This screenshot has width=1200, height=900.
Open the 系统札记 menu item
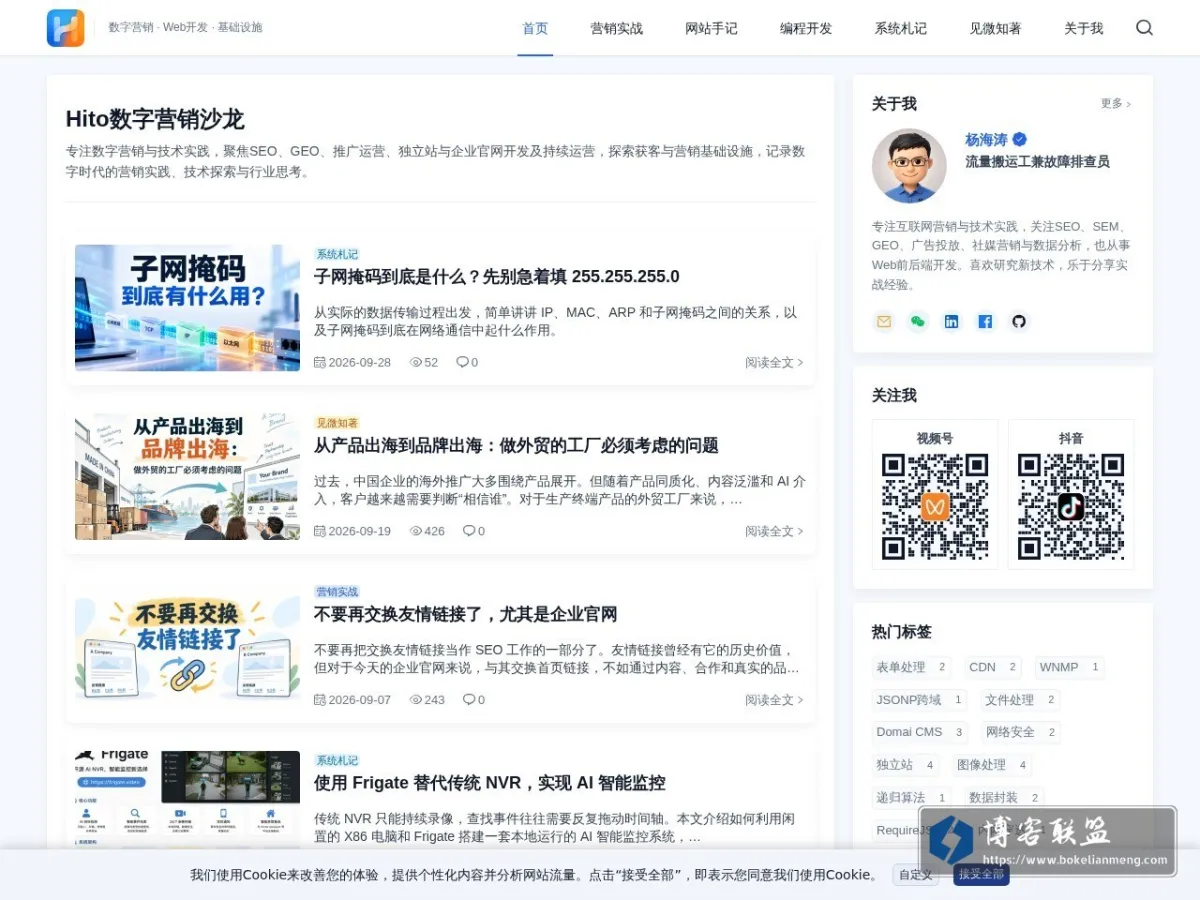(900, 28)
